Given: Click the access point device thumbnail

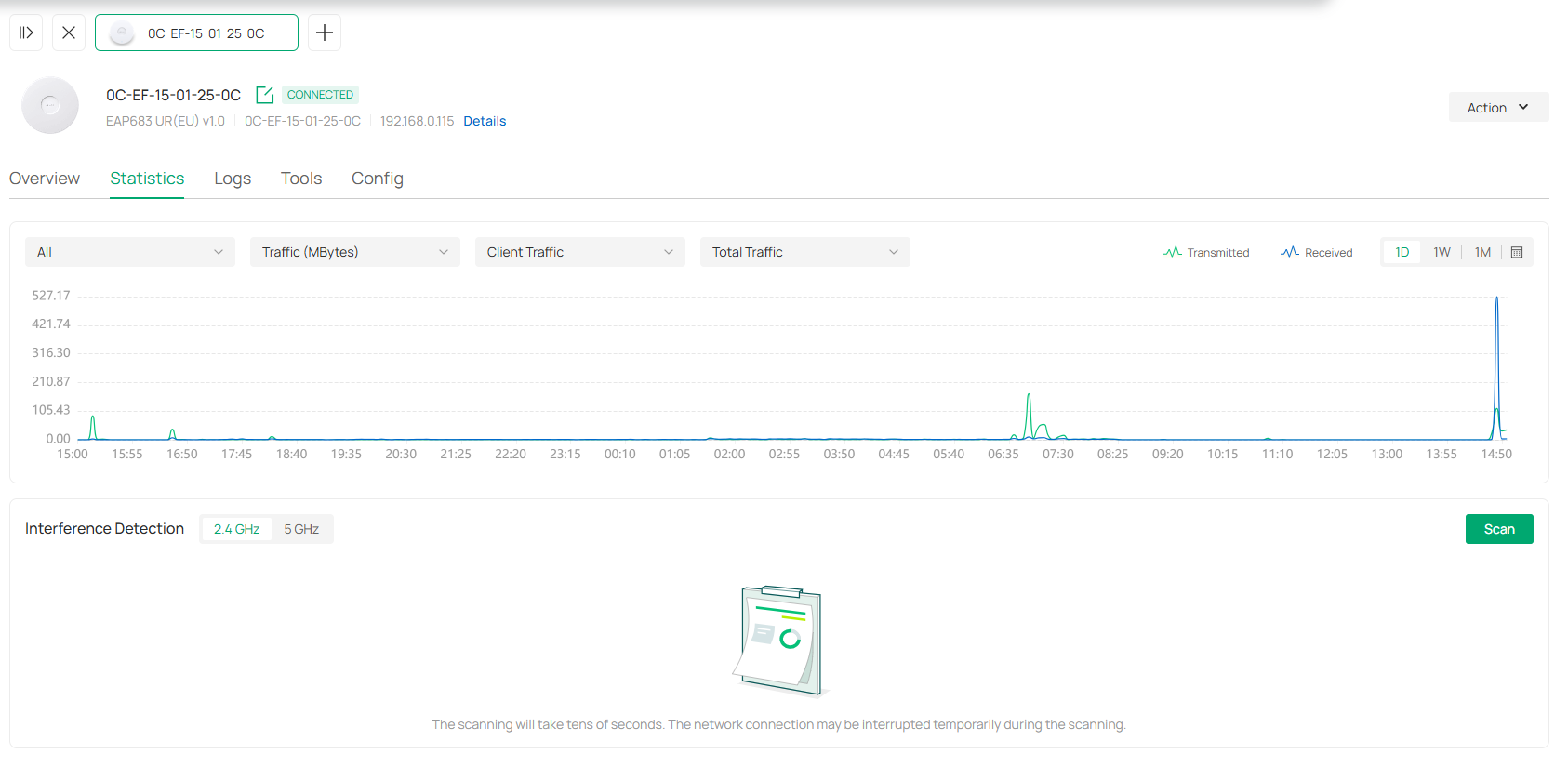Looking at the screenshot, I should (x=50, y=105).
